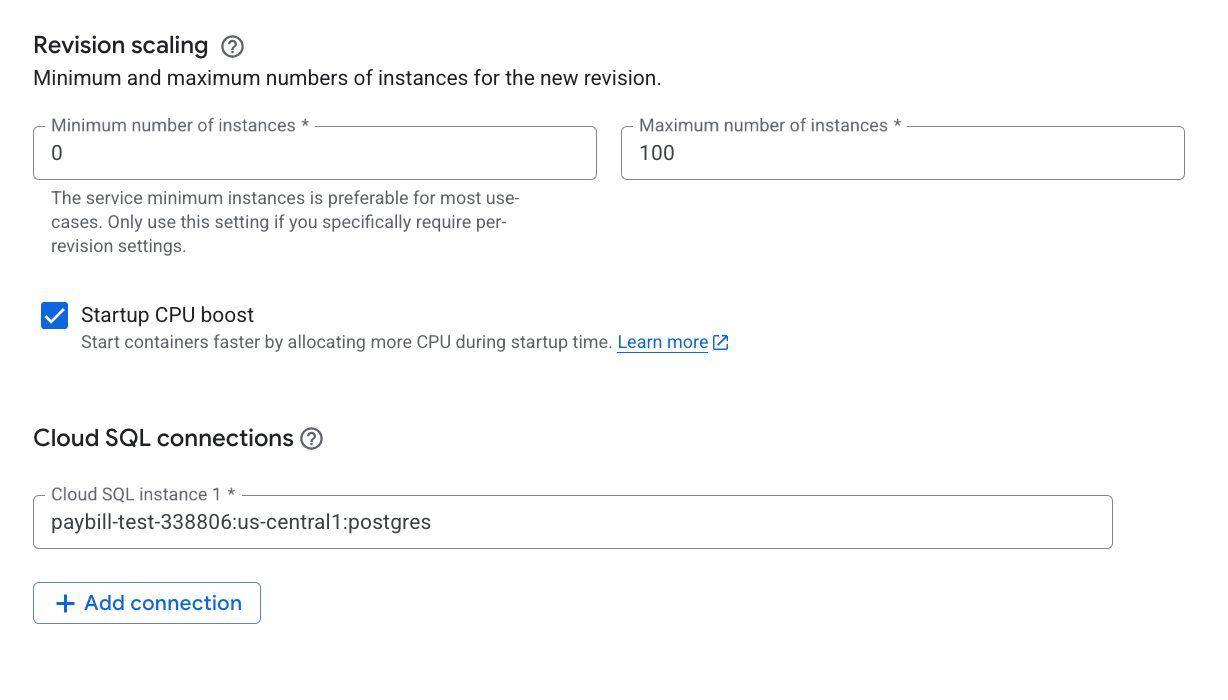Viewport: 1228px width, 700px height.
Task: Select the checkmark inside Startup CPU boost box
Action: tap(54, 315)
